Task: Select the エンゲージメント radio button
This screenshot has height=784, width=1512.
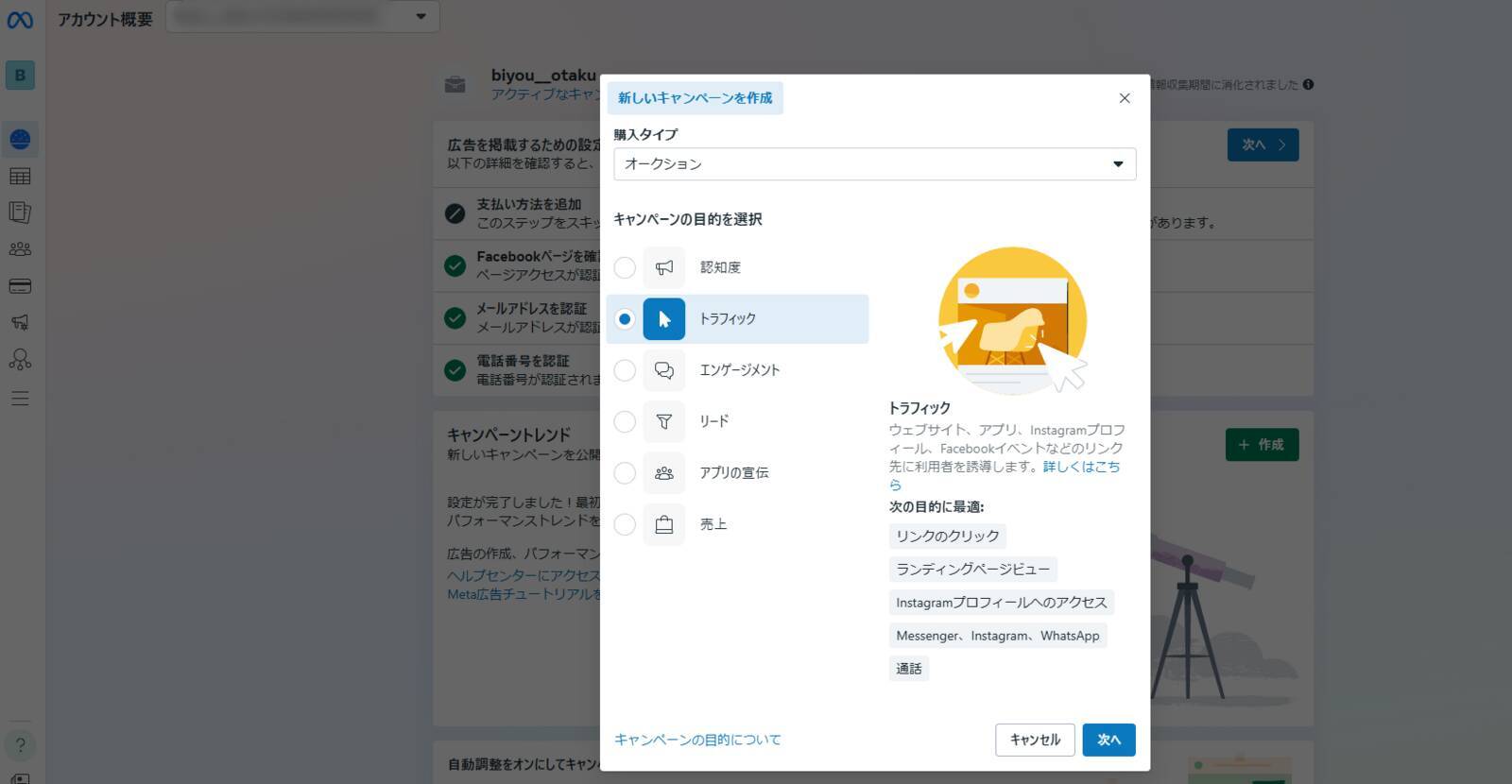Action: (625, 370)
